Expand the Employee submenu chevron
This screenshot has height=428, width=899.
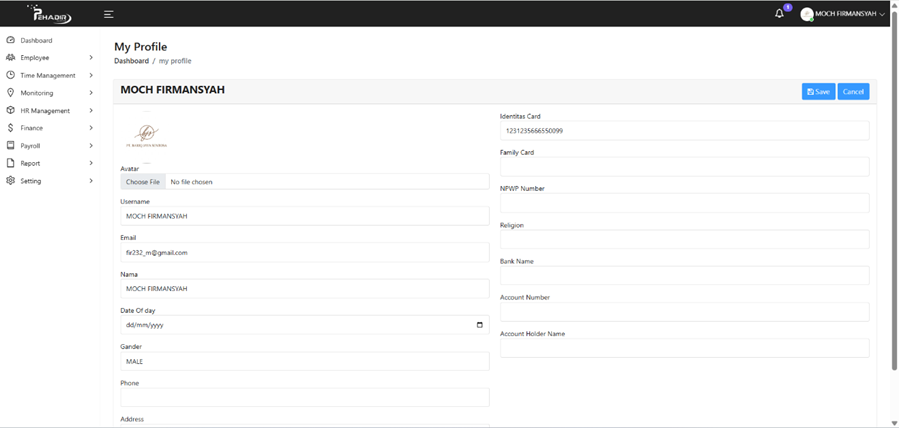(91, 58)
